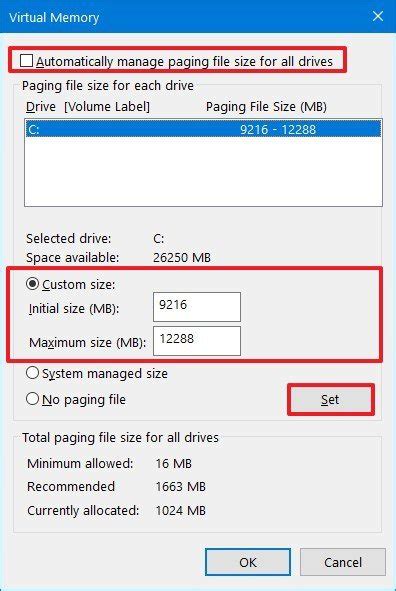
Task: Click the Drive [Volume Label] column header
Action: (x=88, y=107)
